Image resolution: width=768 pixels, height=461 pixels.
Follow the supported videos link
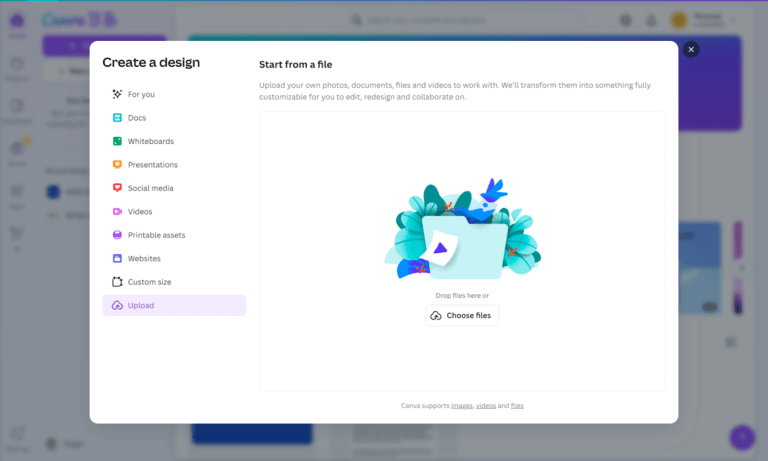486,406
